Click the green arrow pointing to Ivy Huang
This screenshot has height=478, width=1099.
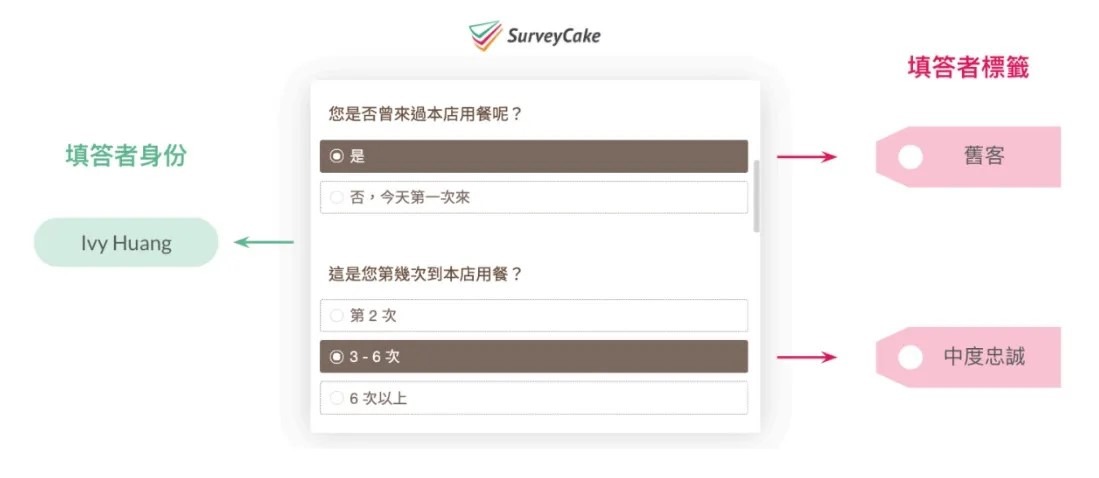264,243
